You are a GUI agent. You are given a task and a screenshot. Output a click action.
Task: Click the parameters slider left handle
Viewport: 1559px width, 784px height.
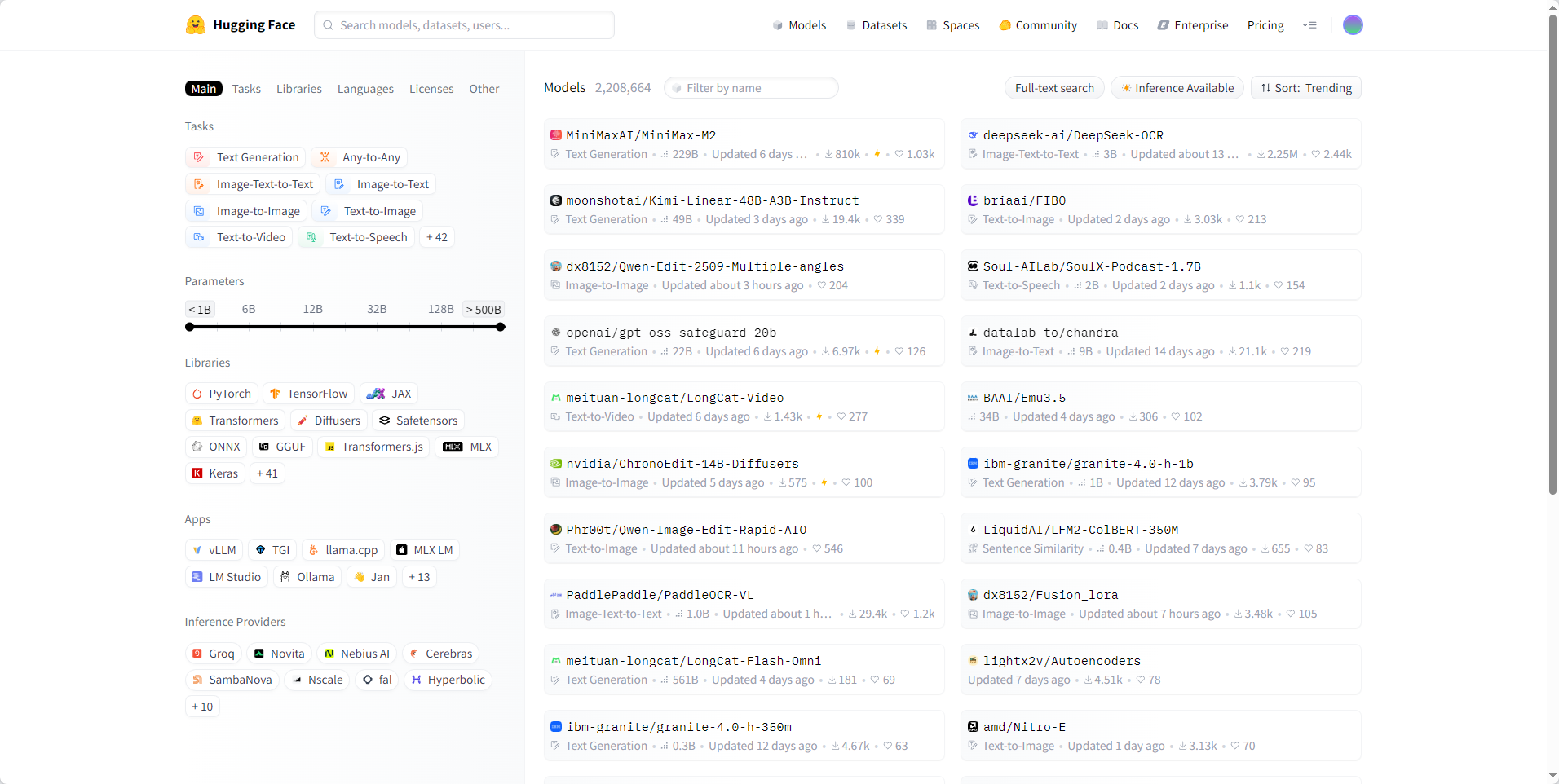click(x=190, y=327)
